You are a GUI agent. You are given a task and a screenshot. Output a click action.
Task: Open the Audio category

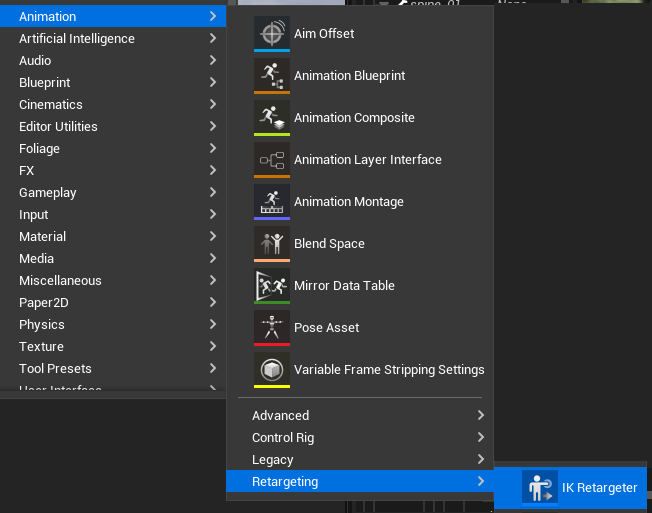[x=113, y=60]
